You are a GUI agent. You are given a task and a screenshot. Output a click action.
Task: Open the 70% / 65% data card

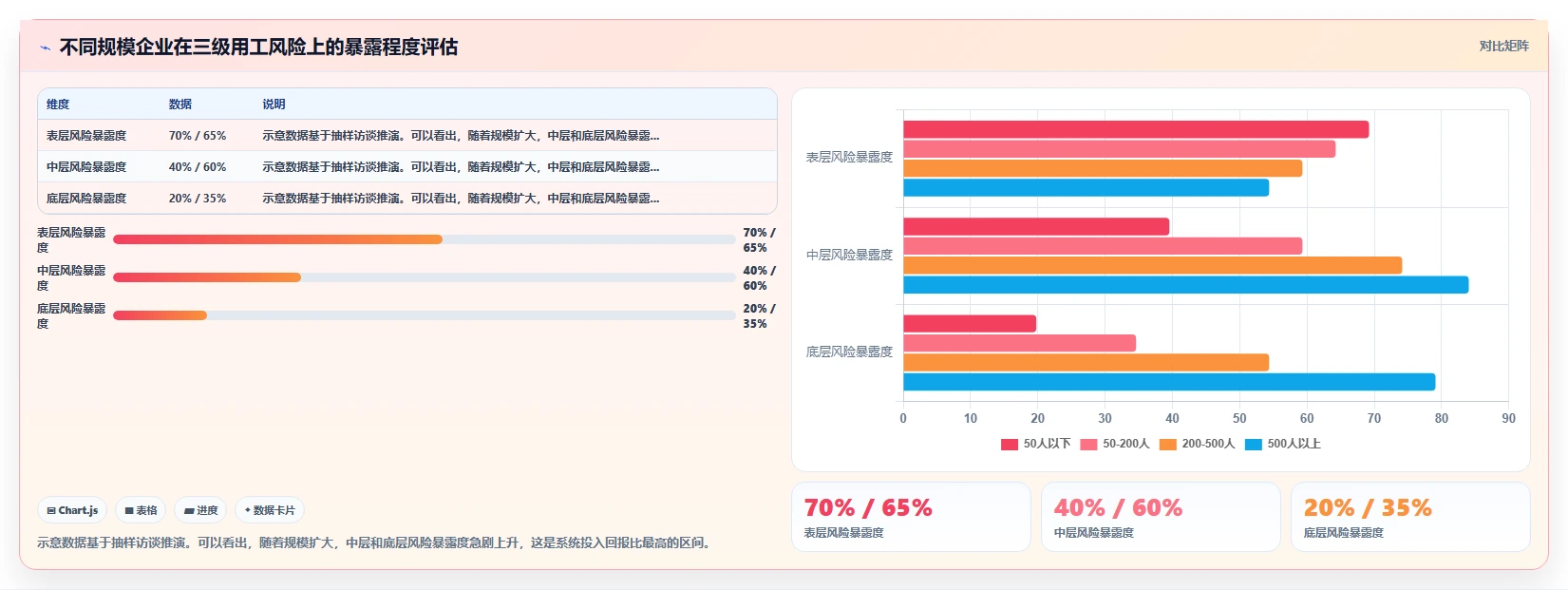point(911,517)
